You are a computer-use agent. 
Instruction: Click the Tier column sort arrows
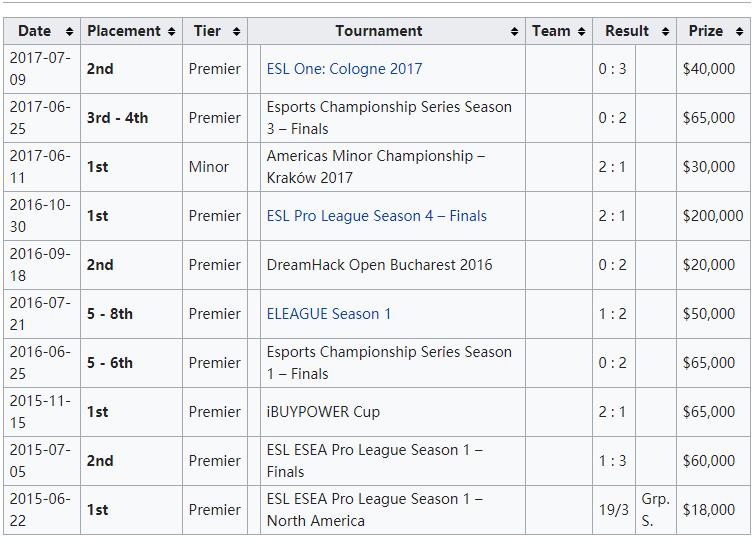236,32
